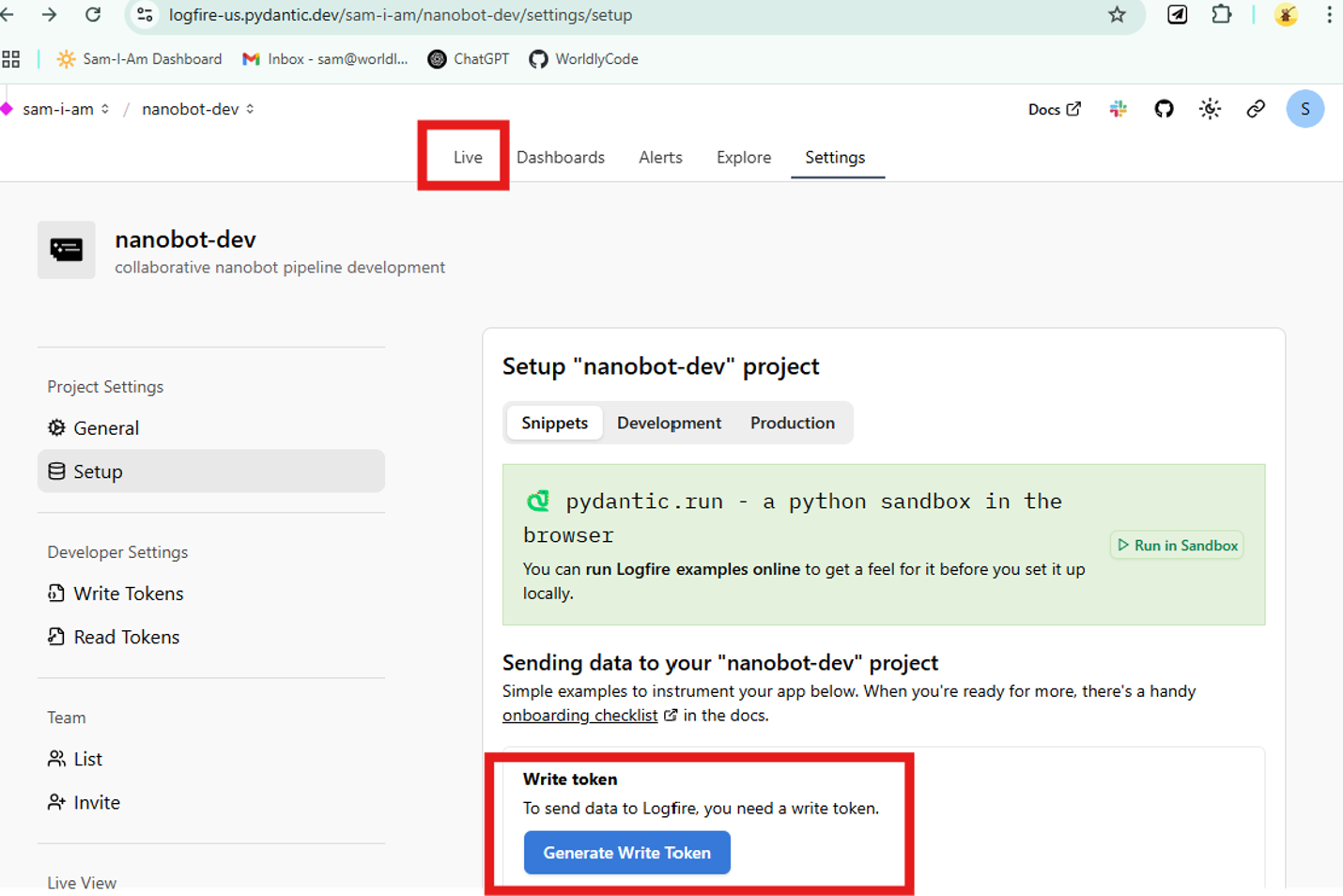Screen dimensions: 1343x896
Task: Click the Generate Write Token button
Action: (626, 853)
